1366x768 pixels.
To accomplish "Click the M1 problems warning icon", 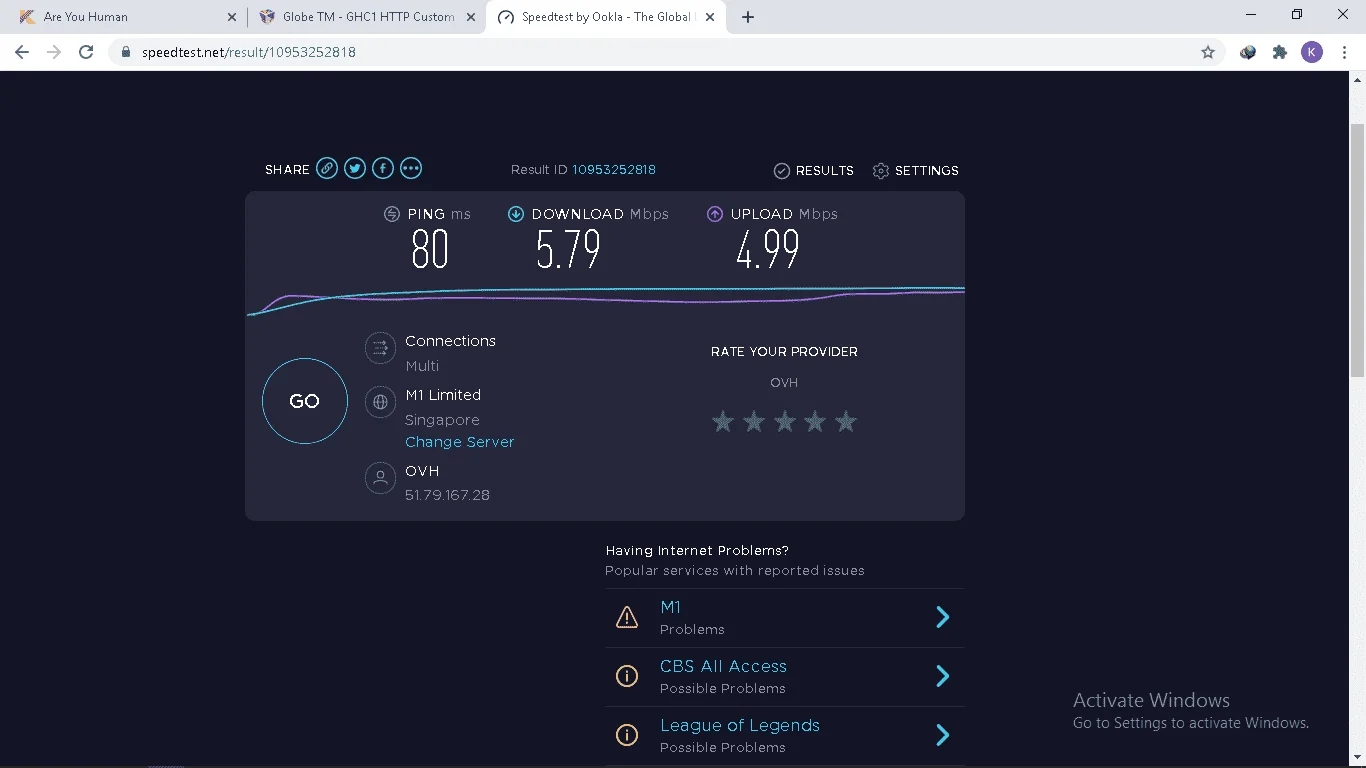I will (627, 617).
